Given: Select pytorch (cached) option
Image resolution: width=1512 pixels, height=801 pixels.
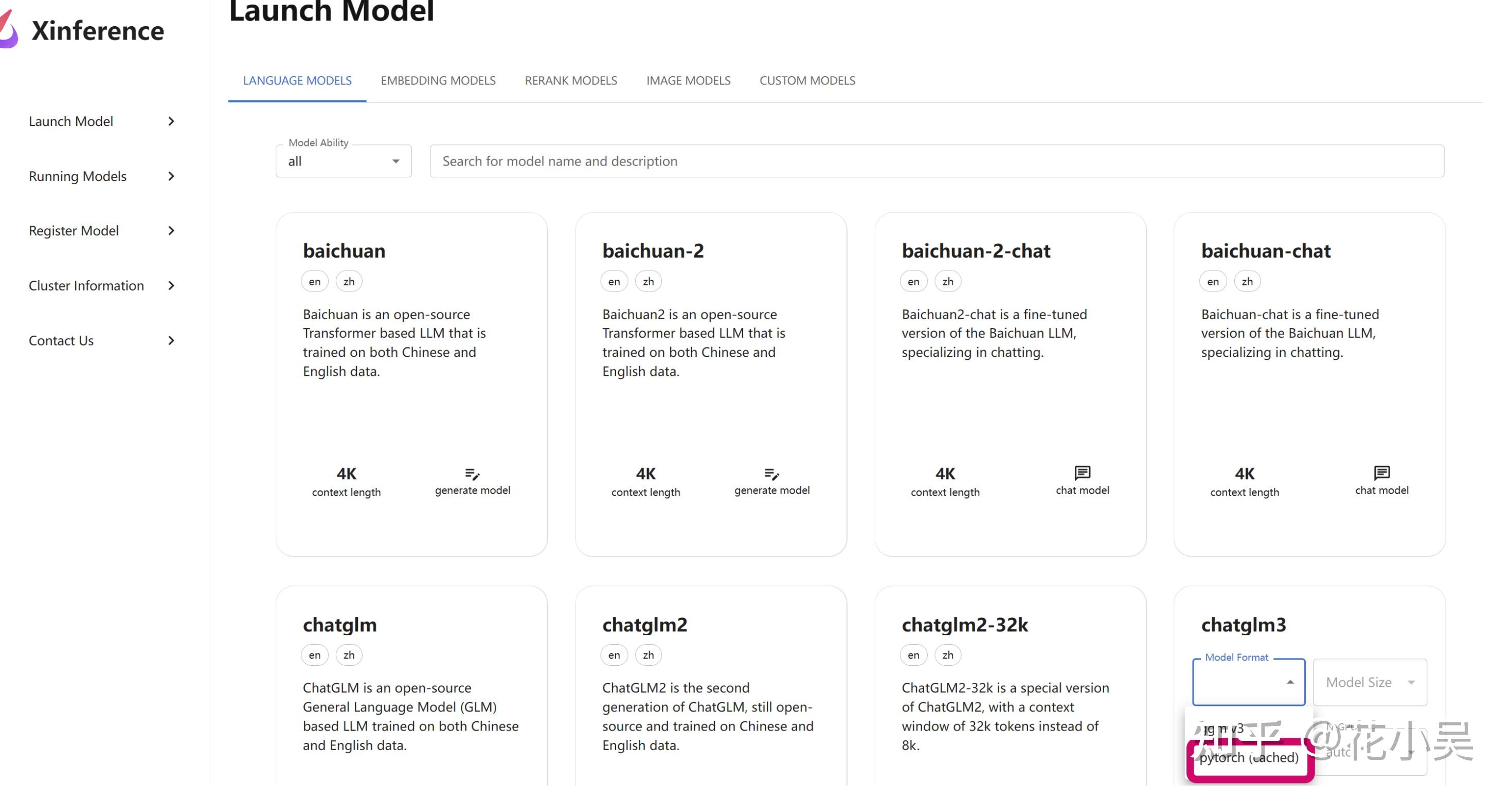Looking at the screenshot, I should (x=1250, y=758).
